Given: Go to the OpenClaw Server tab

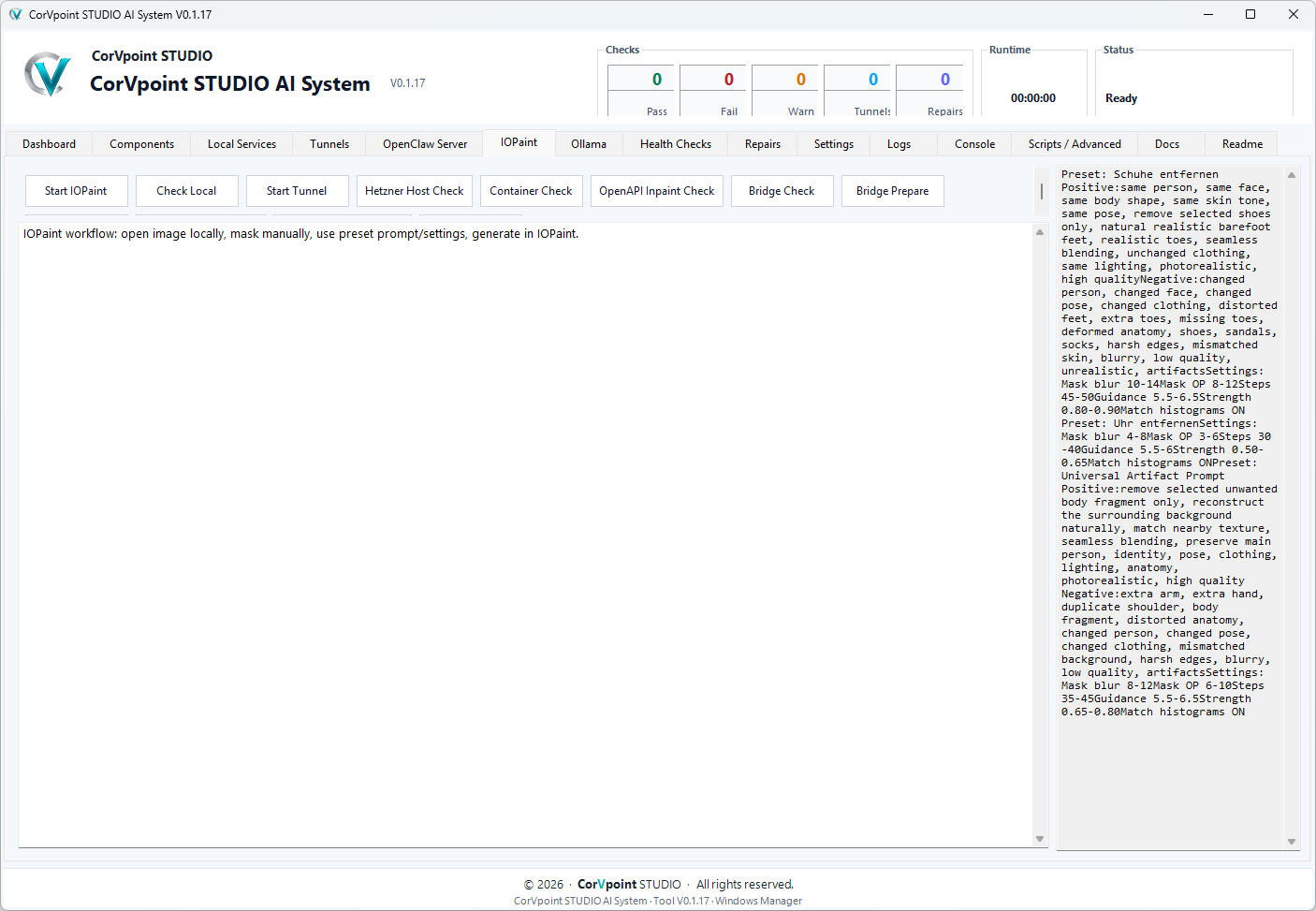Looking at the screenshot, I should point(425,144).
